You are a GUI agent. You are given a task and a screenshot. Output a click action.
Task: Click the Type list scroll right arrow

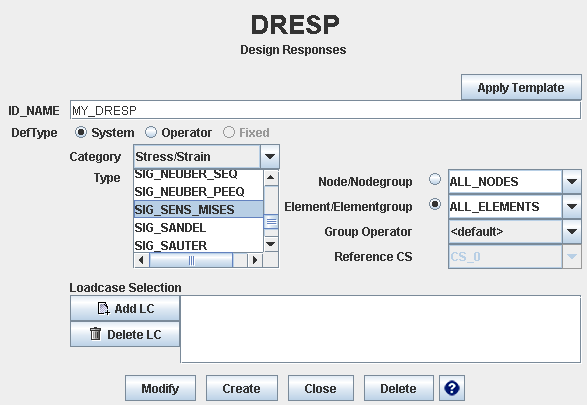tap(255, 260)
